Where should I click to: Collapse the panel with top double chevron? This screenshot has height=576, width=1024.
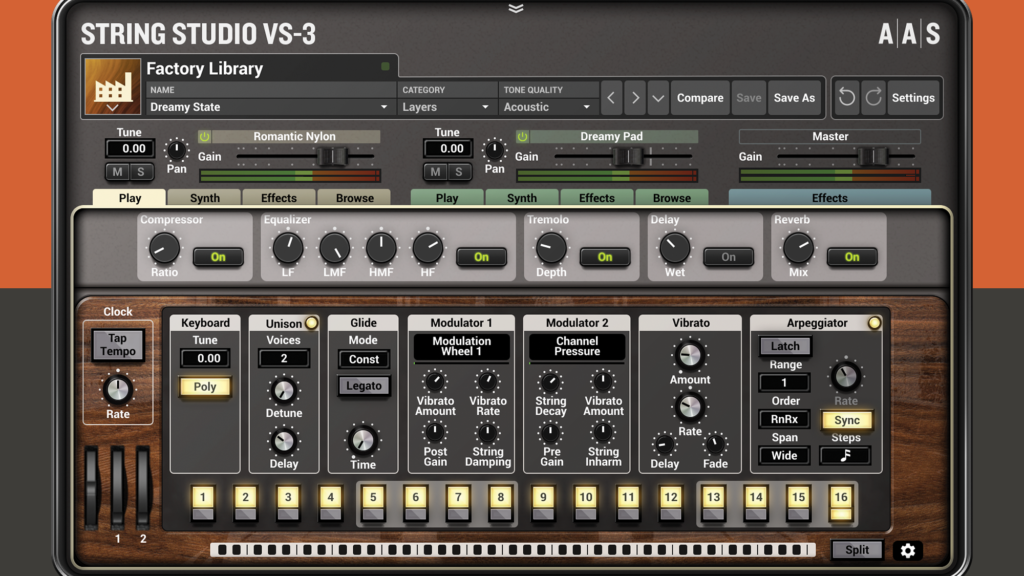click(x=516, y=8)
